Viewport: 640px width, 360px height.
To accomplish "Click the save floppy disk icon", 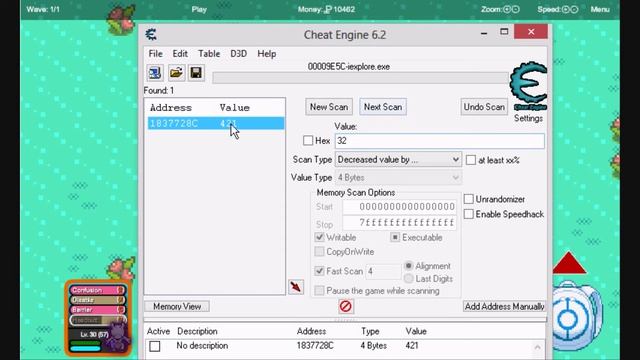I will pyautogui.click(x=196, y=73).
